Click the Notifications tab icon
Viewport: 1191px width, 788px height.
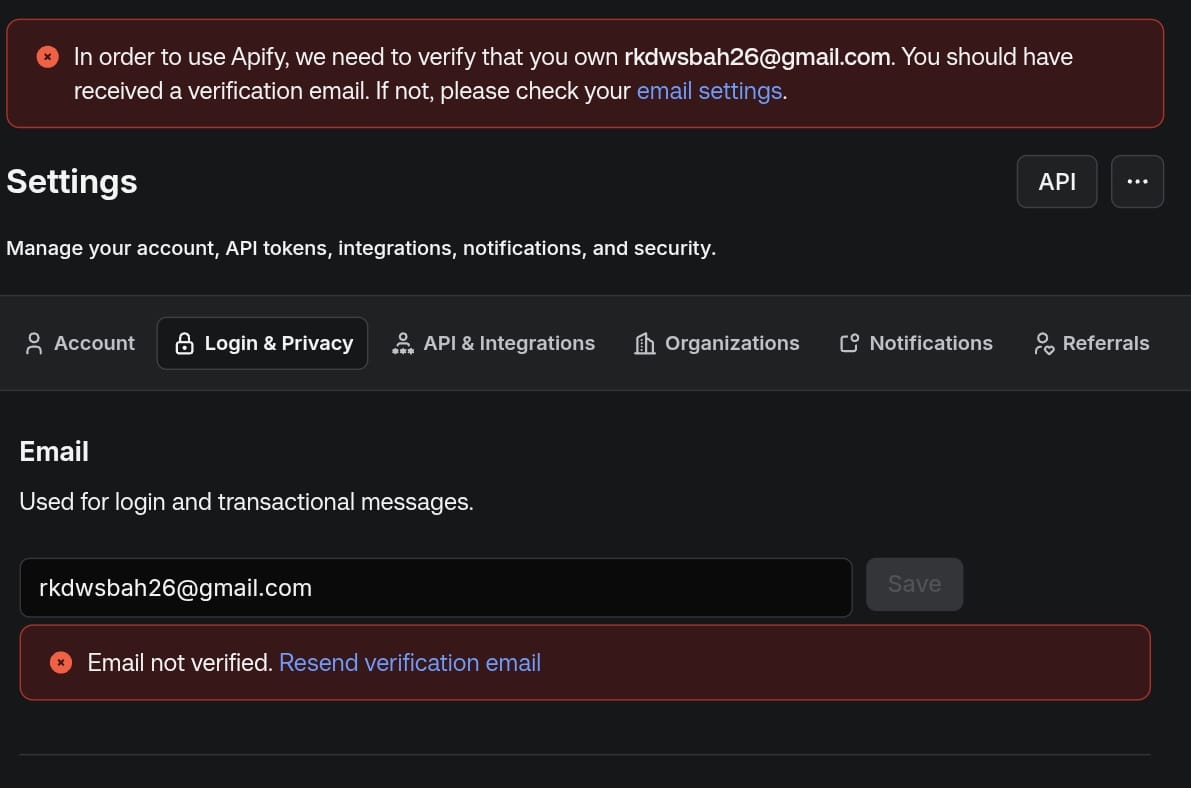click(849, 343)
